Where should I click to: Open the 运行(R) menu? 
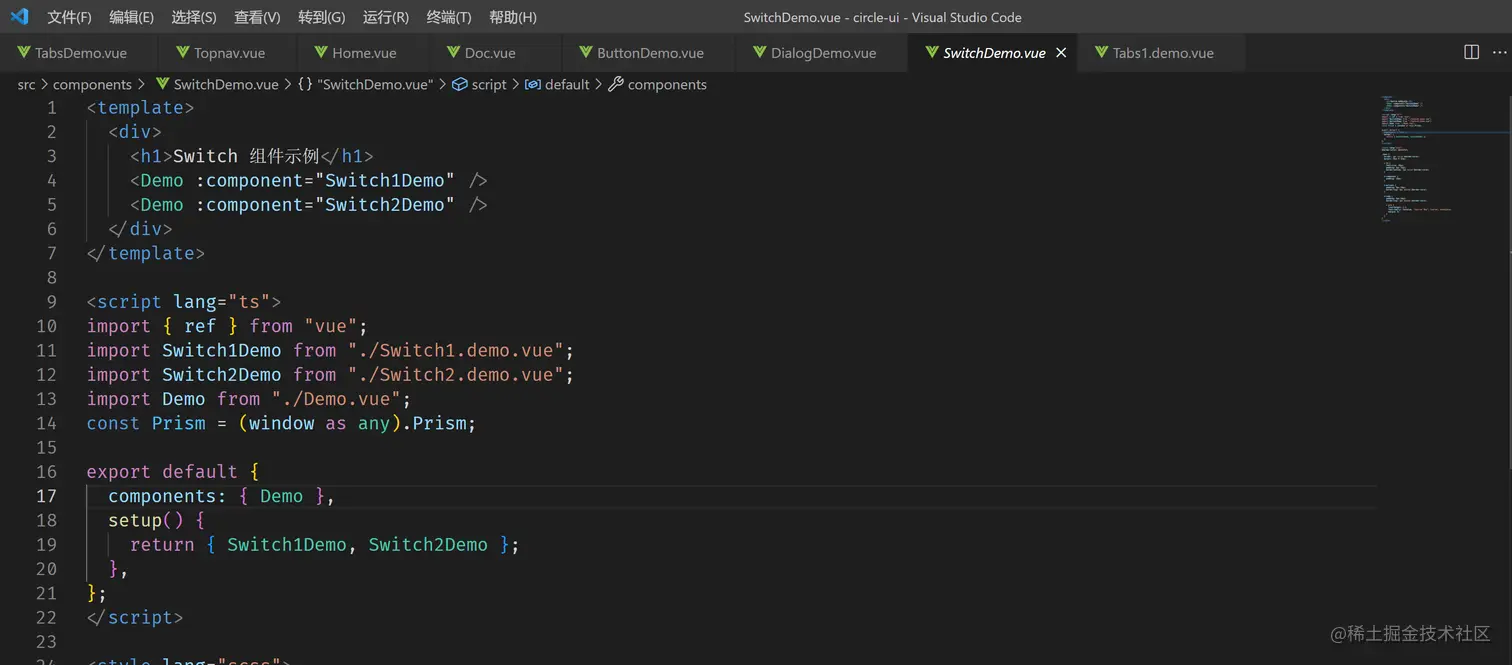pos(385,17)
